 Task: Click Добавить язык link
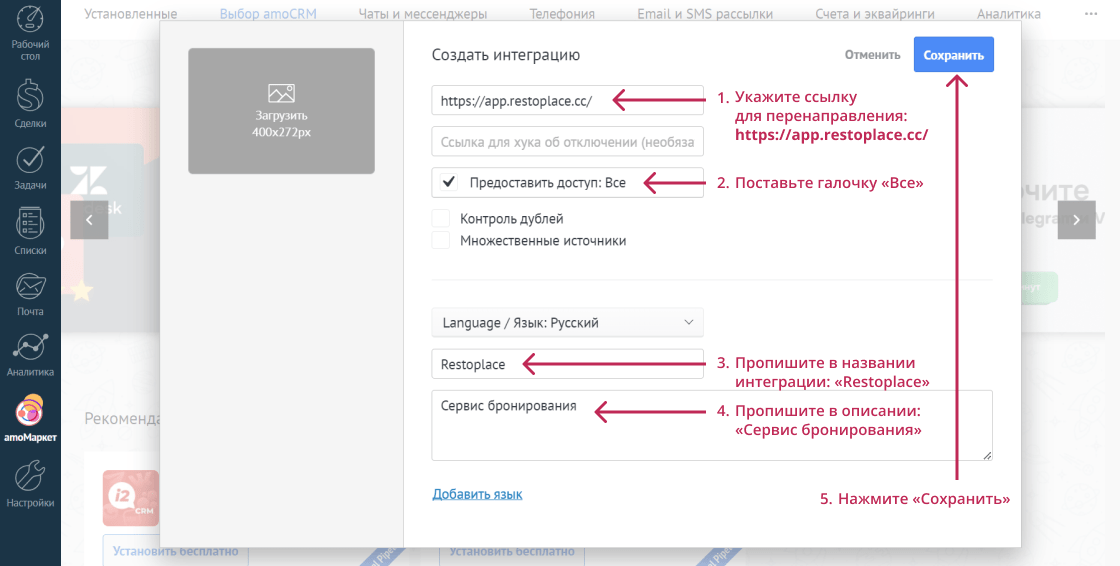coord(477,494)
